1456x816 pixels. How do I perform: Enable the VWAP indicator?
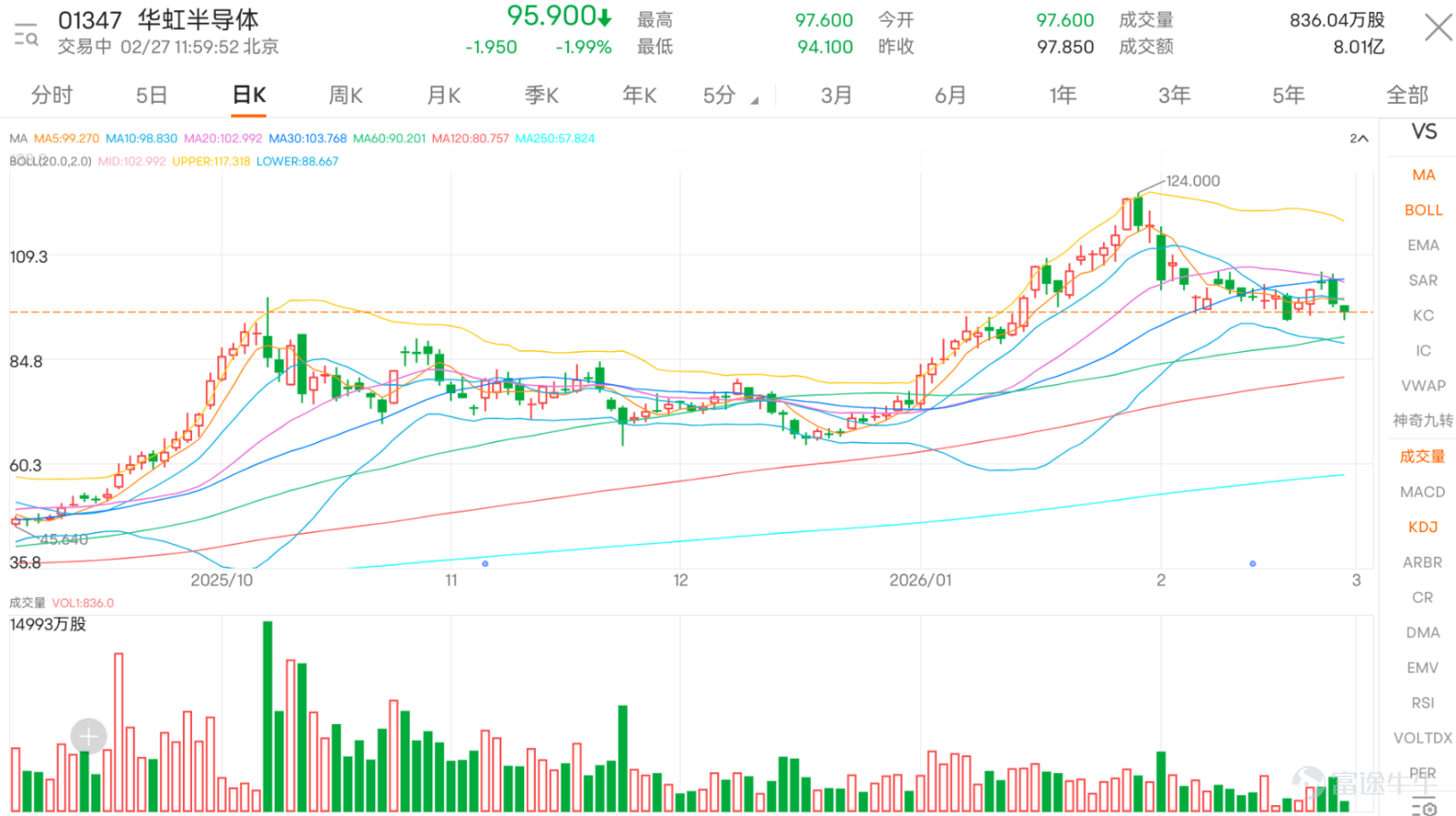[x=1424, y=386]
